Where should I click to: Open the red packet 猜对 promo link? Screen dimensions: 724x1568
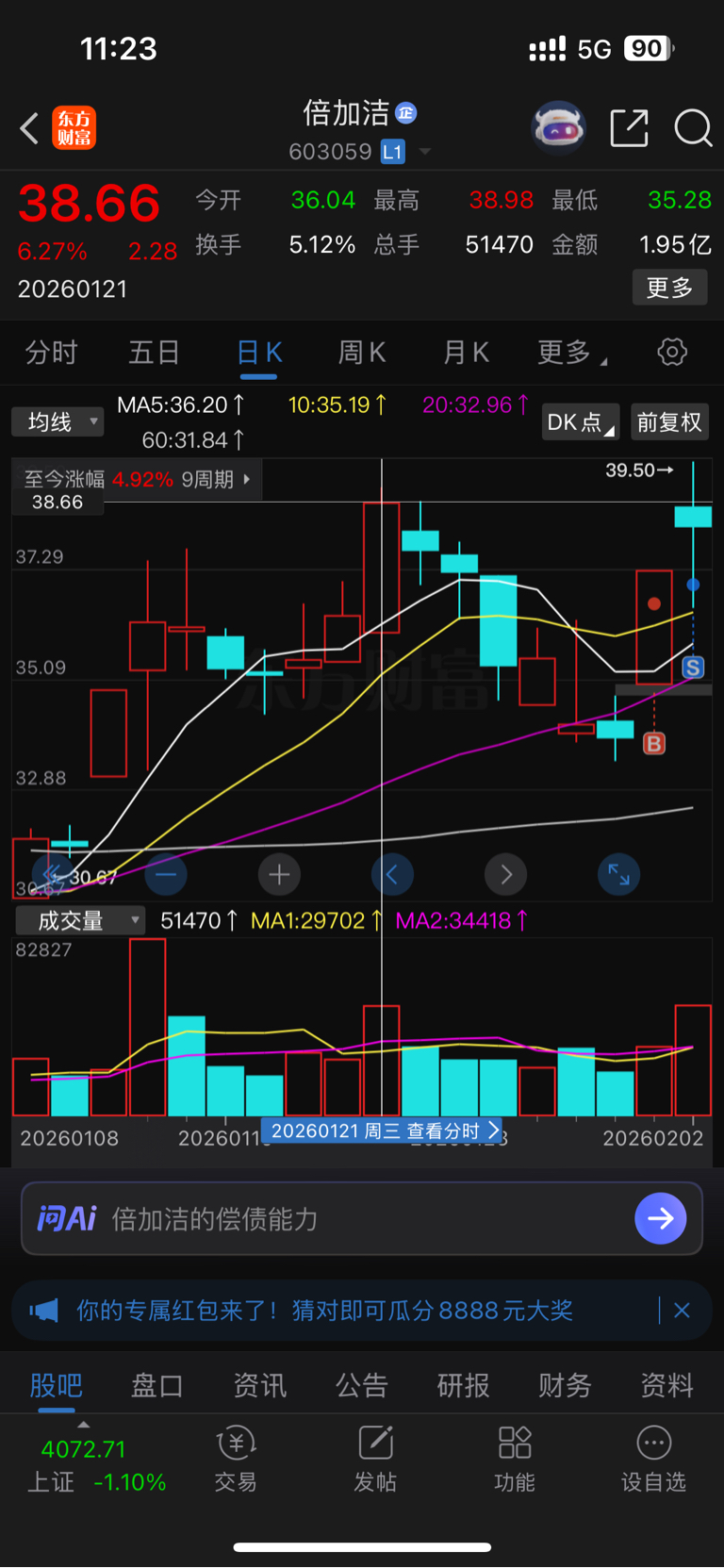[324, 1311]
